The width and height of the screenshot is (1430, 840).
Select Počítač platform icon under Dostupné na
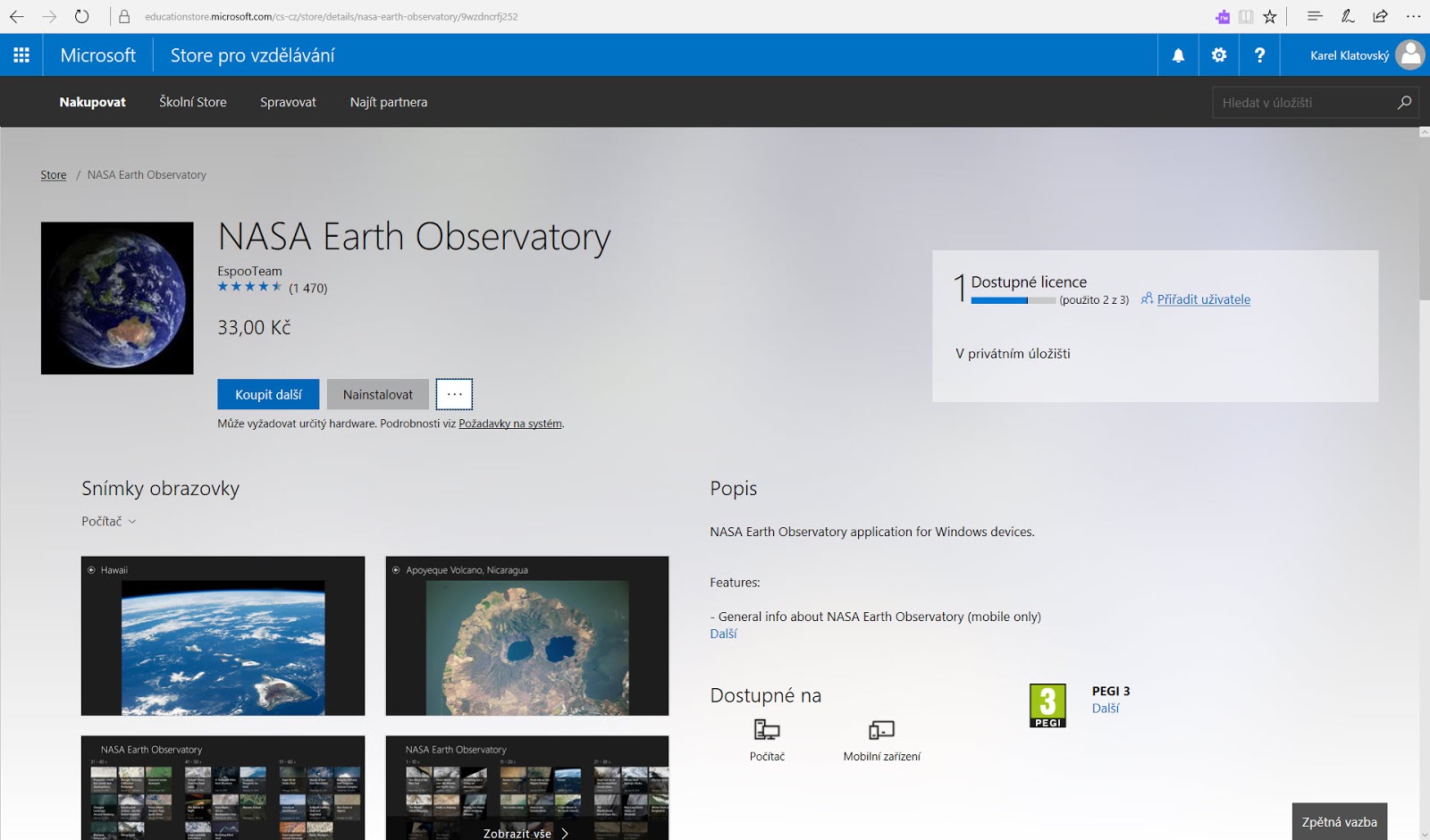[x=767, y=730]
